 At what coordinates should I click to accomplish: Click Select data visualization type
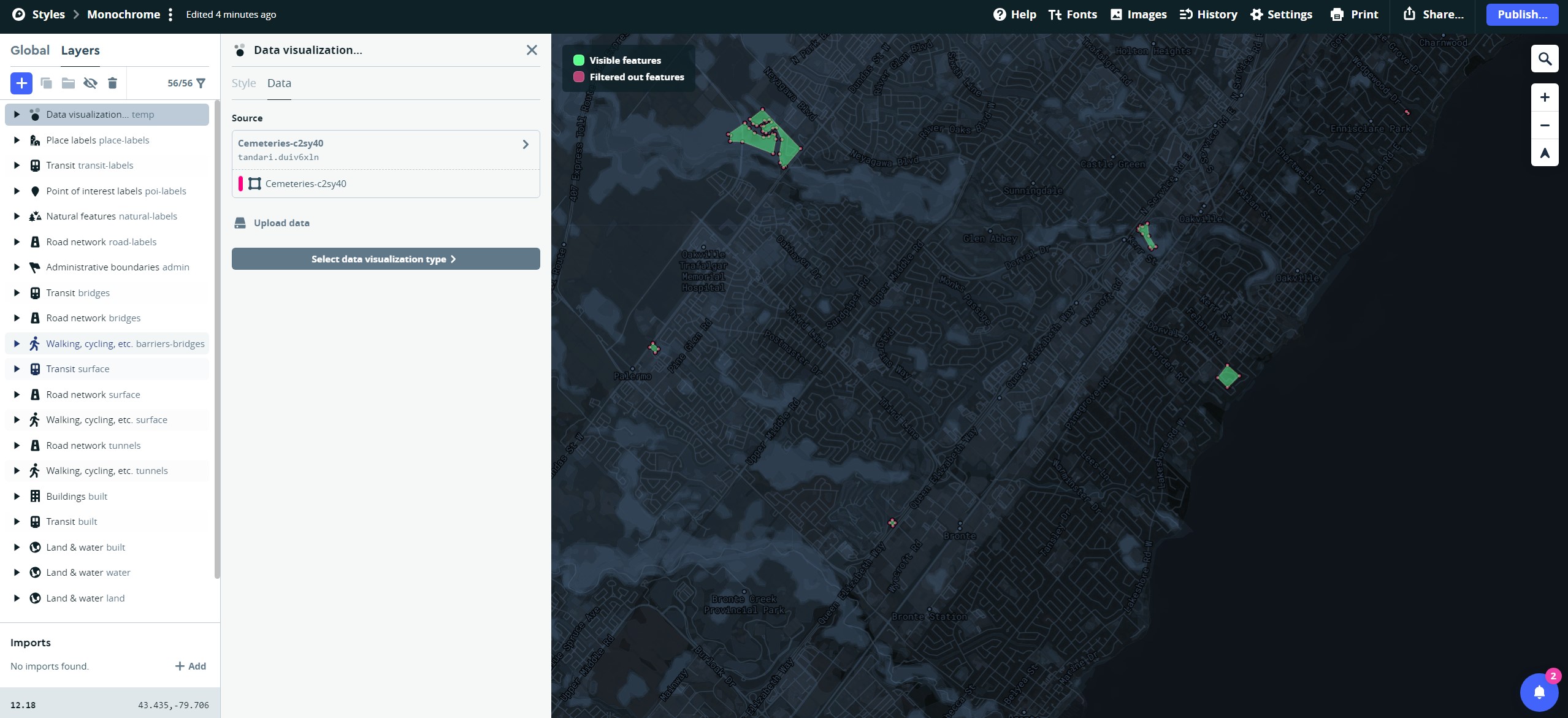click(384, 258)
